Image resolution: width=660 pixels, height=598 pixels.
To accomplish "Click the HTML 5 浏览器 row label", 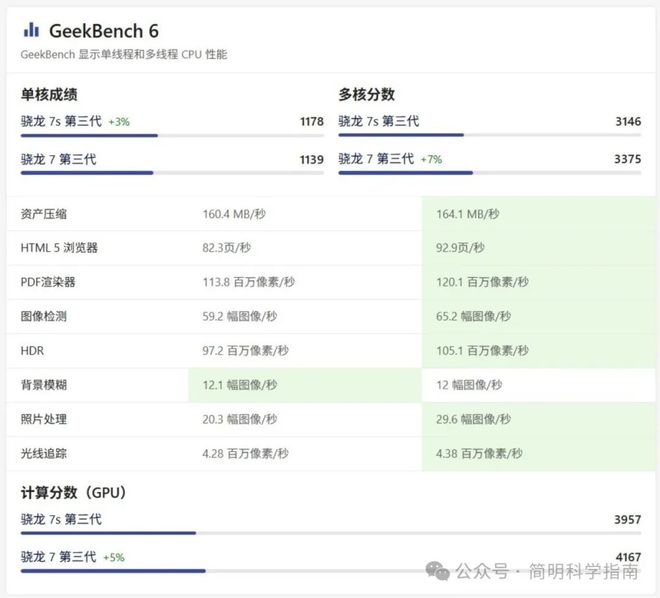I will 59,248.
